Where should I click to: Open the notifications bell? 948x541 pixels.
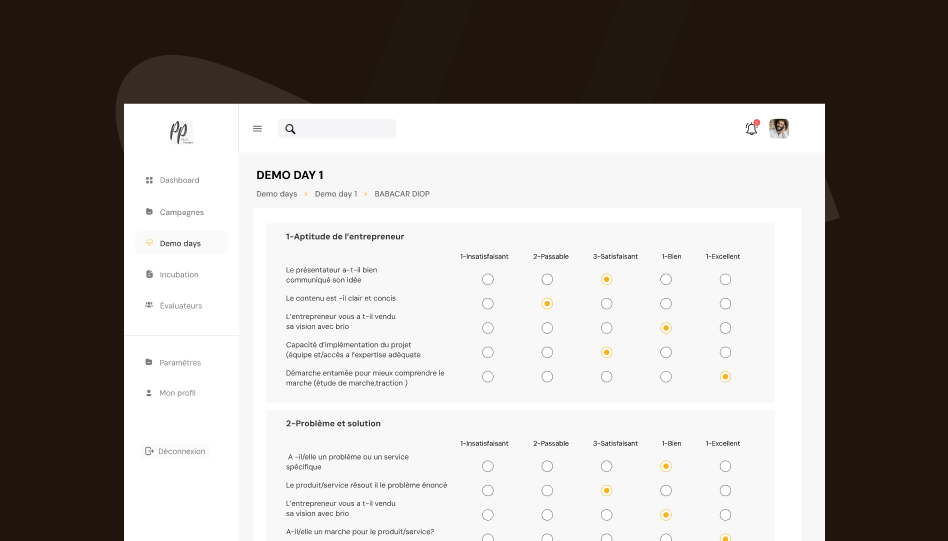(752, 128)
